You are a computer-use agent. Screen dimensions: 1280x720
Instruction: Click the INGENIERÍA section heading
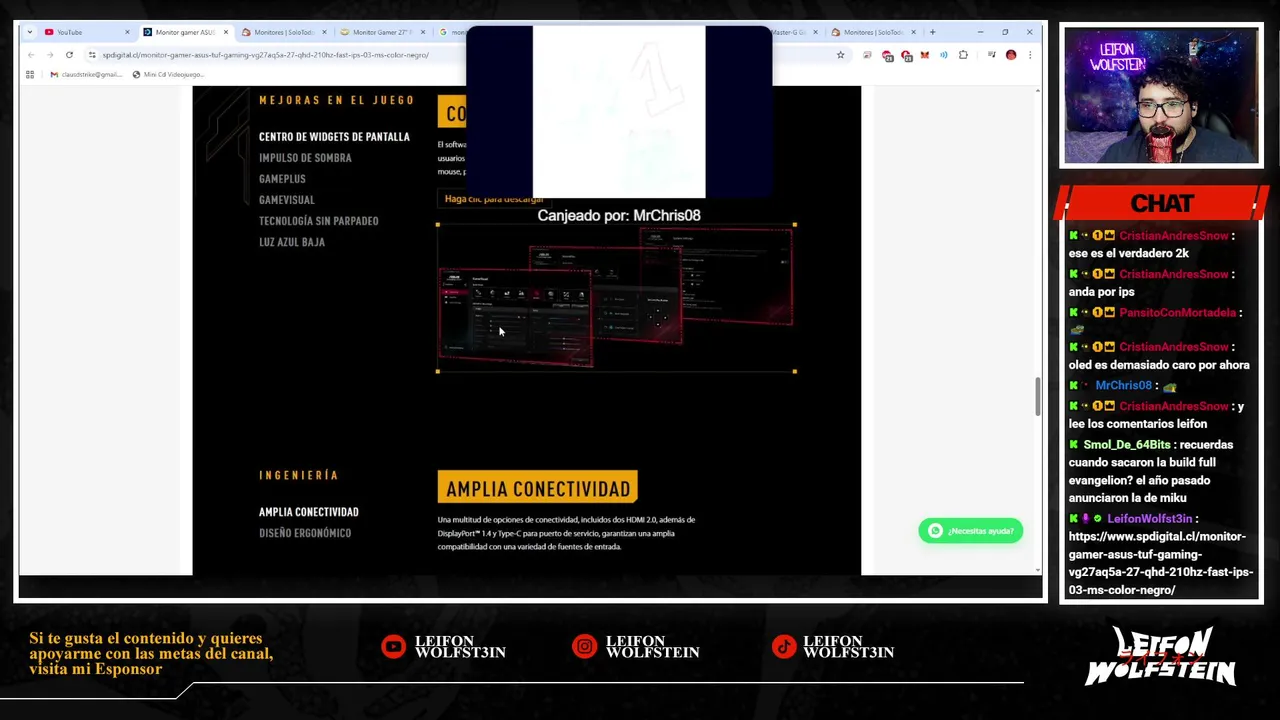pos(298,475)
